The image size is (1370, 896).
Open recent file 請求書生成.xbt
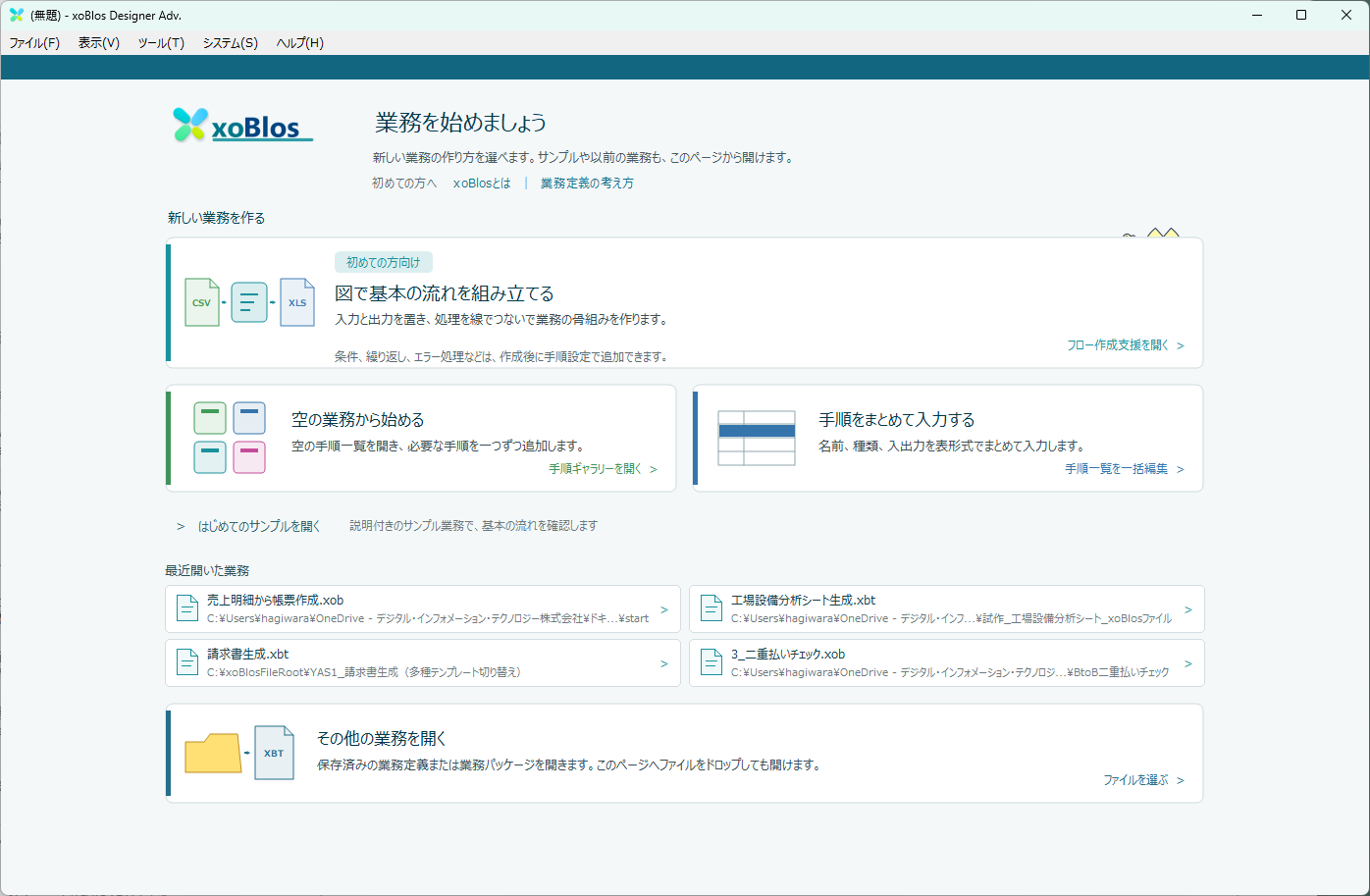pyautogui.click(x=423, y=662)
